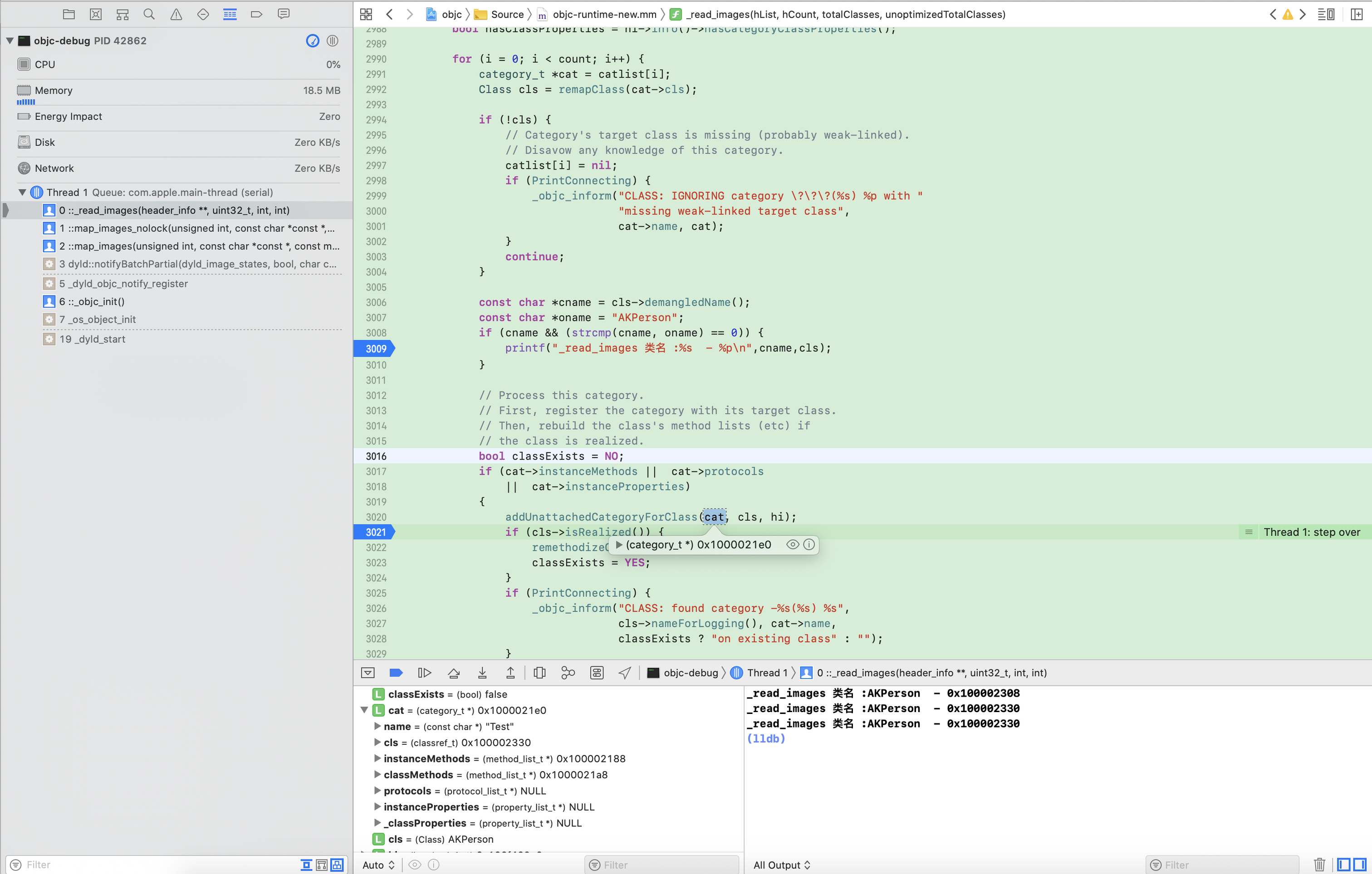Toggle breakpoints activation button

click(x=396, y=673)
